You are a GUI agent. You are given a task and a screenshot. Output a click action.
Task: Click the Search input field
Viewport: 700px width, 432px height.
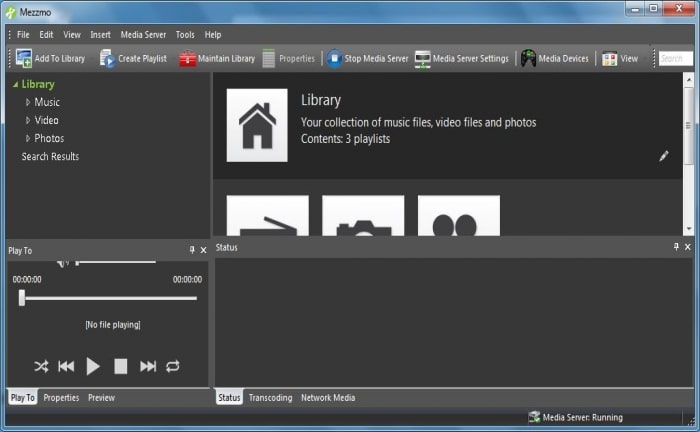click(676, 58)
